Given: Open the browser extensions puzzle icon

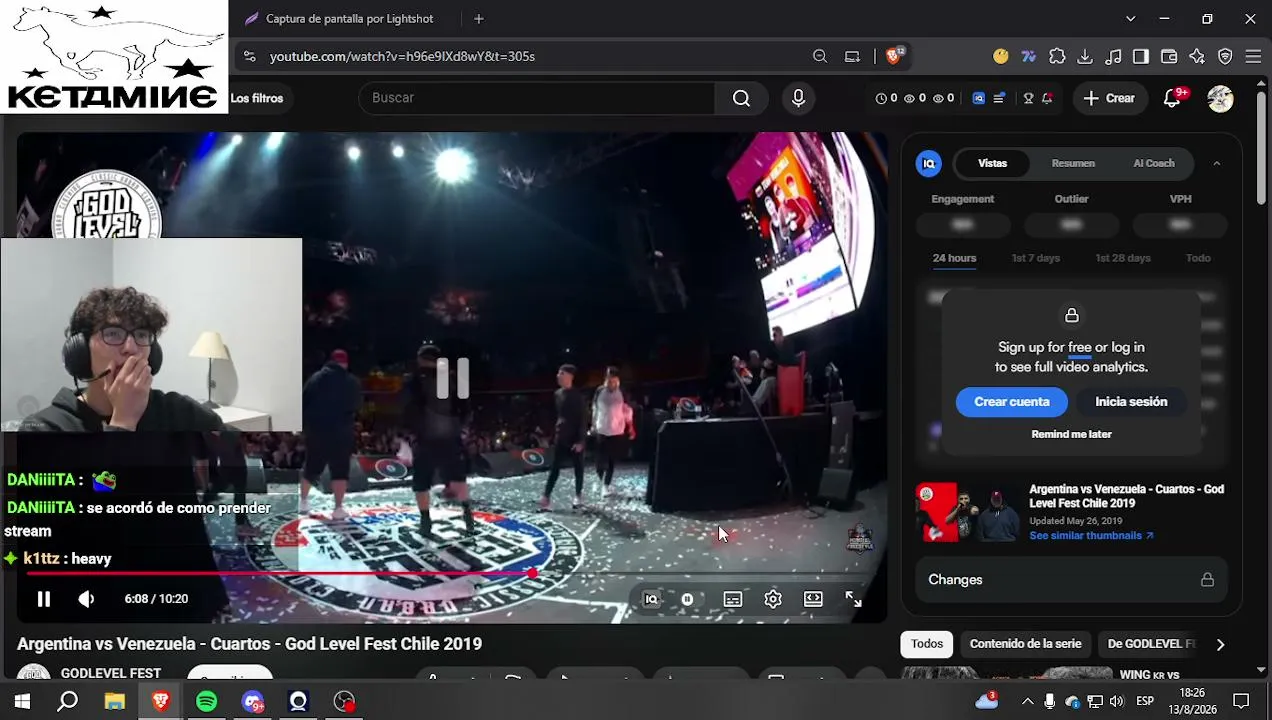Looking at the screenshot, I should [1057, 56].
